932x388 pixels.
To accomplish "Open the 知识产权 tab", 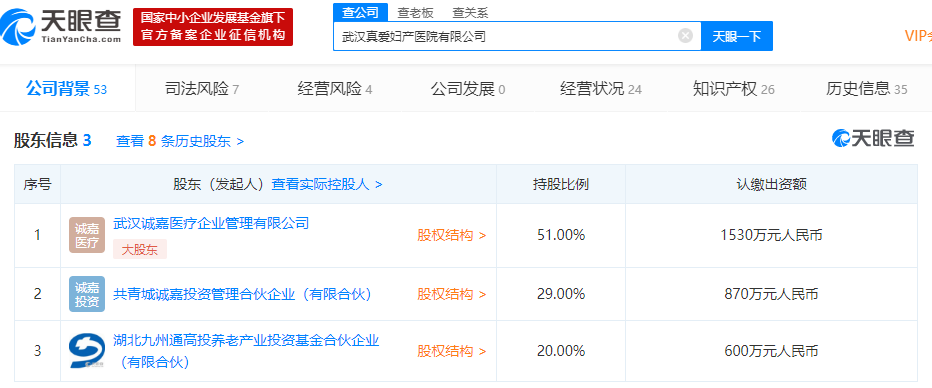I will [733, 89].
